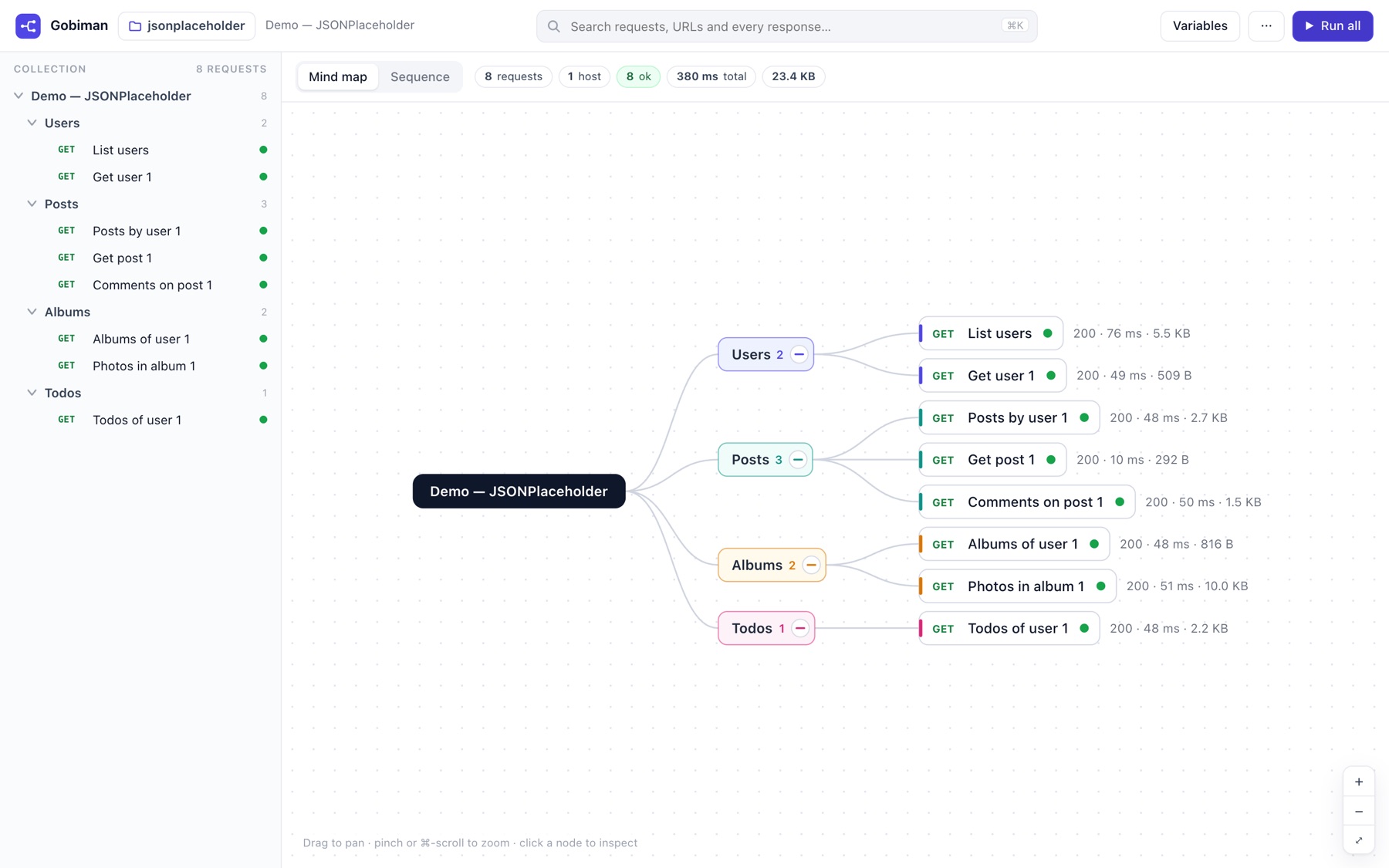Select Comments on post 1 in sidebar
The height and width of the screenshot is (868, 1389).
click(140, 285)
